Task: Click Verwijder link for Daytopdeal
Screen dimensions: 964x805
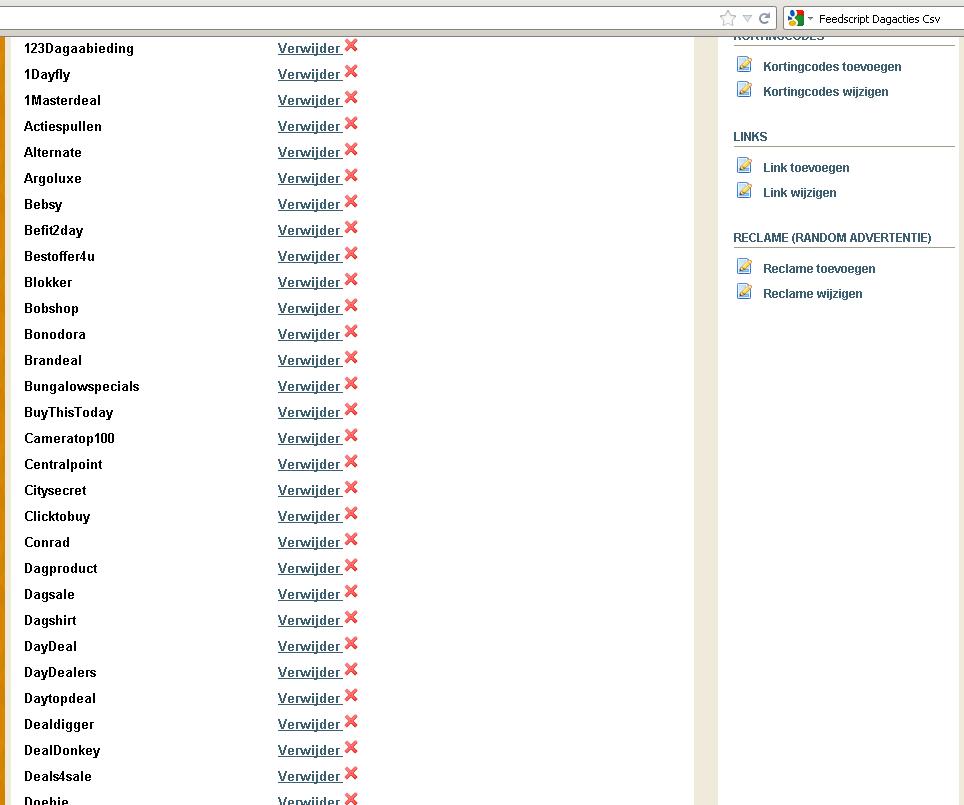Action: point(309,699)
